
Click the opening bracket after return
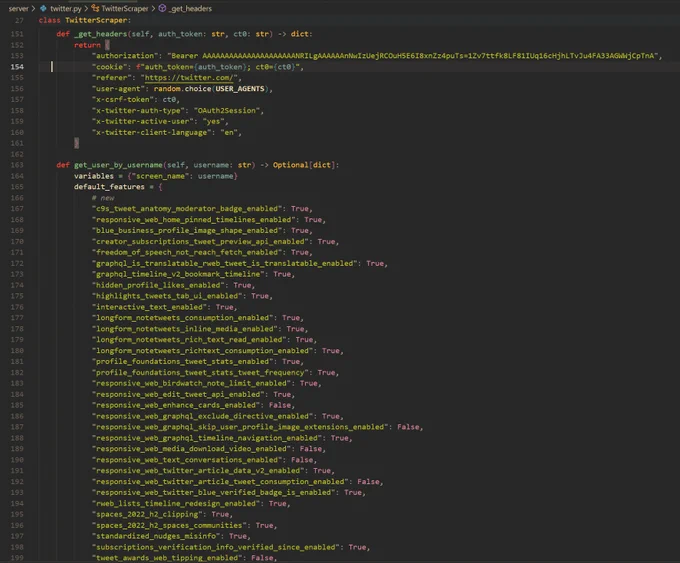107,45
